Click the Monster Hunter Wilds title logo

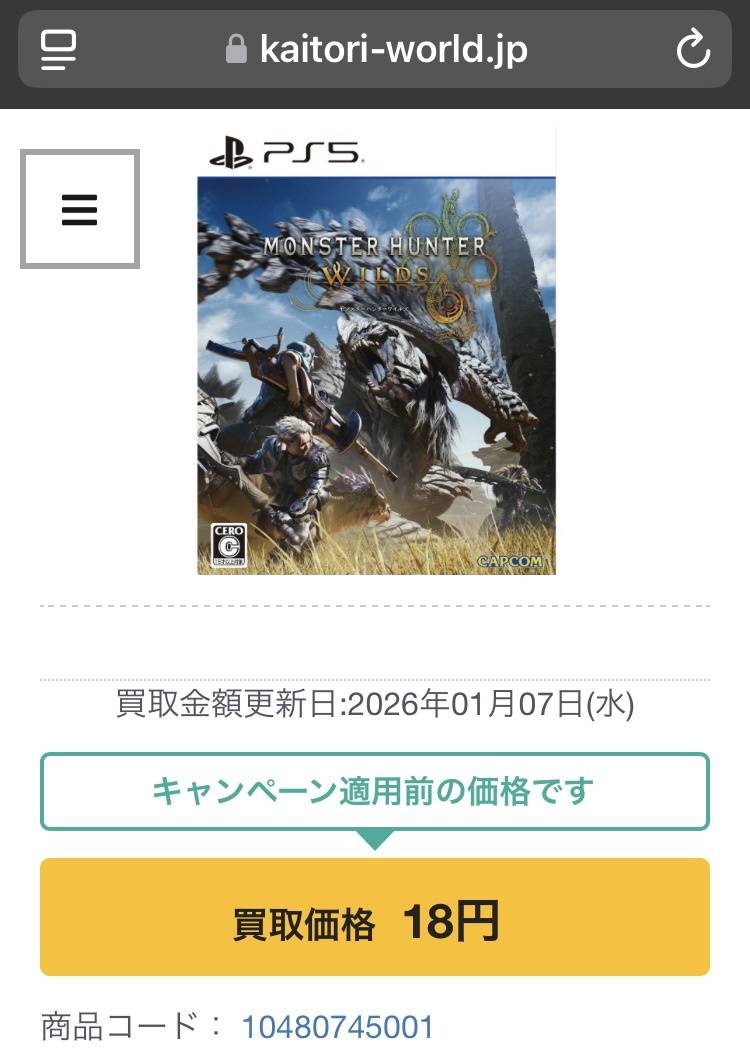tap(375, 261)
